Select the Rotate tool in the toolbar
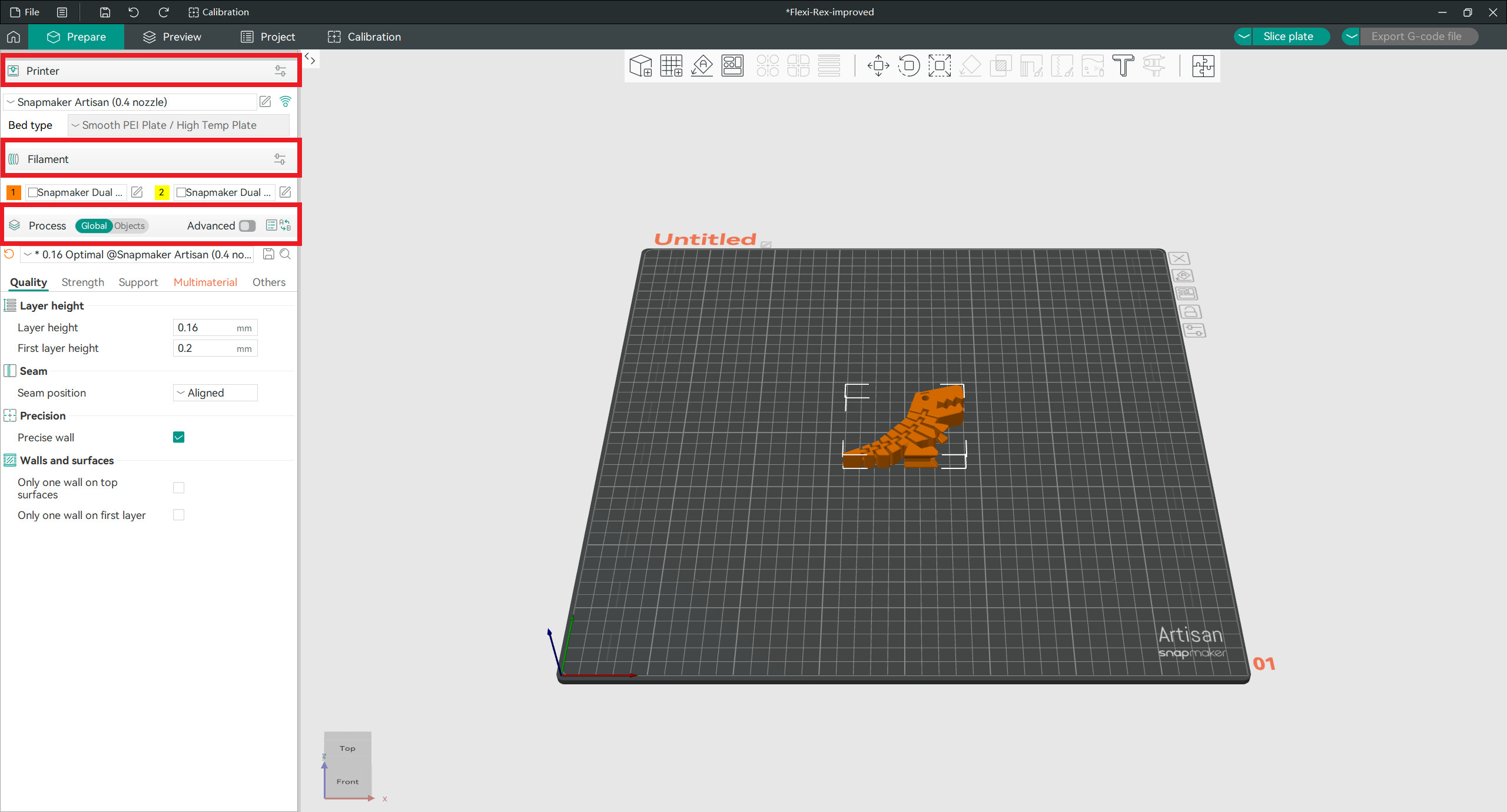Viewport: 1507px width, 812px height. point(909,66)
